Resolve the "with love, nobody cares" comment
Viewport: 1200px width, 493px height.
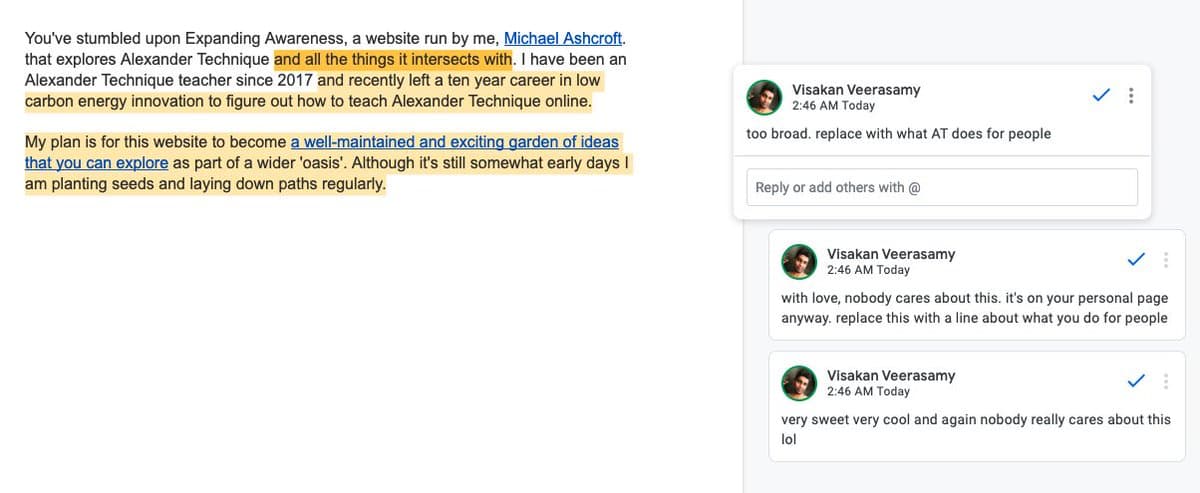coord(1136,260)
